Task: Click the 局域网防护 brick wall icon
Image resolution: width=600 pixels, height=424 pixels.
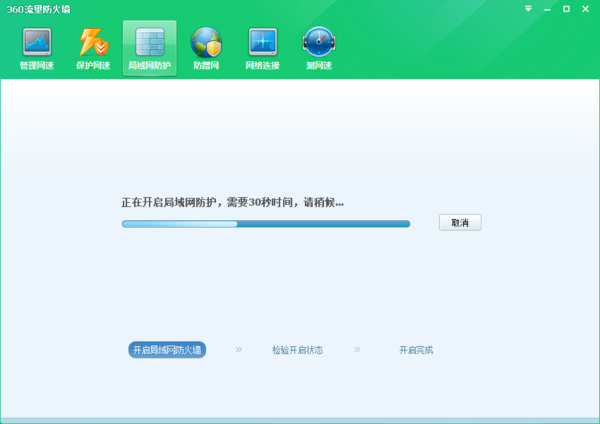Action: 149,42
